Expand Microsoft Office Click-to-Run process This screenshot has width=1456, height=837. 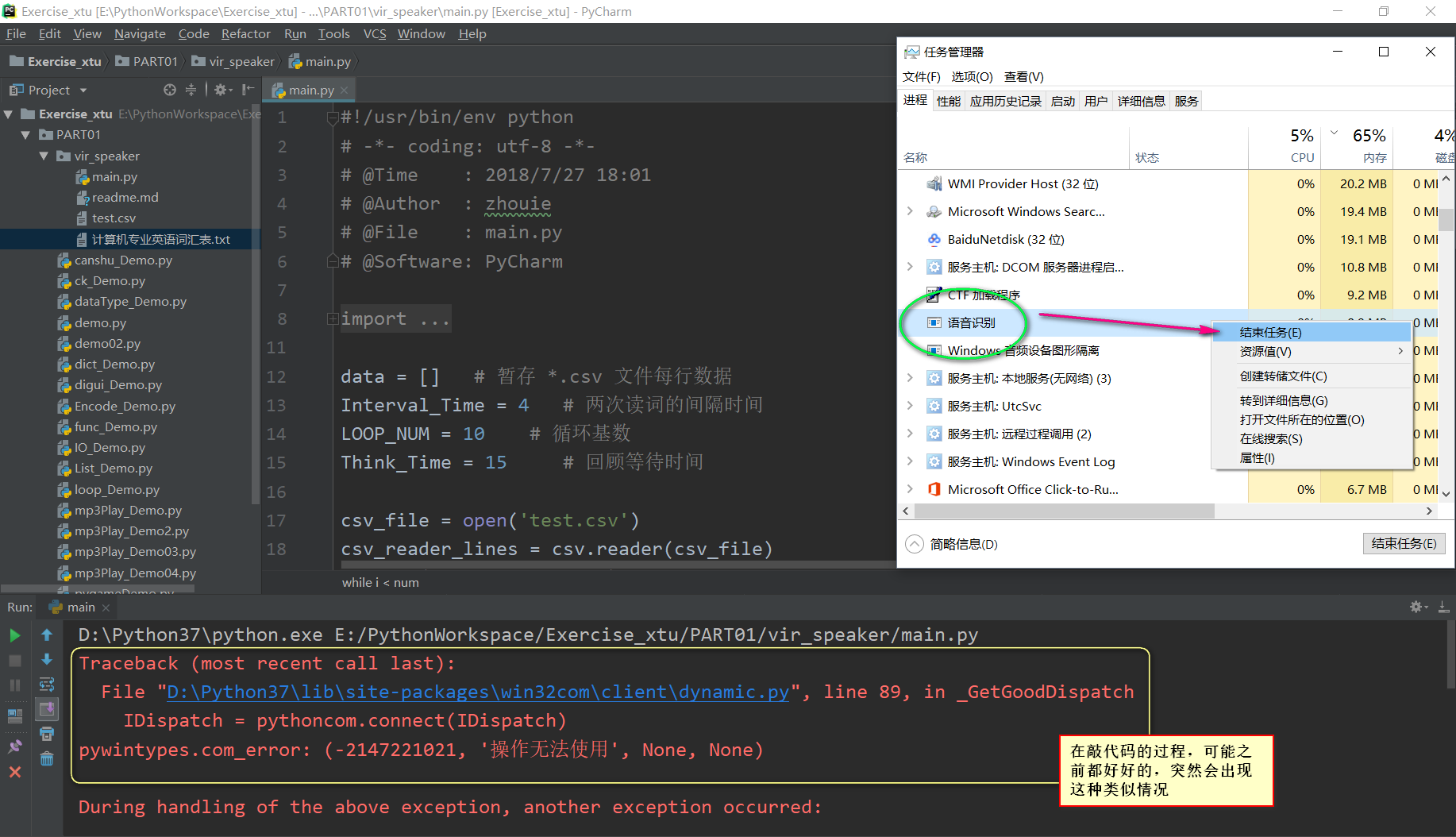(x=910, y=489)
